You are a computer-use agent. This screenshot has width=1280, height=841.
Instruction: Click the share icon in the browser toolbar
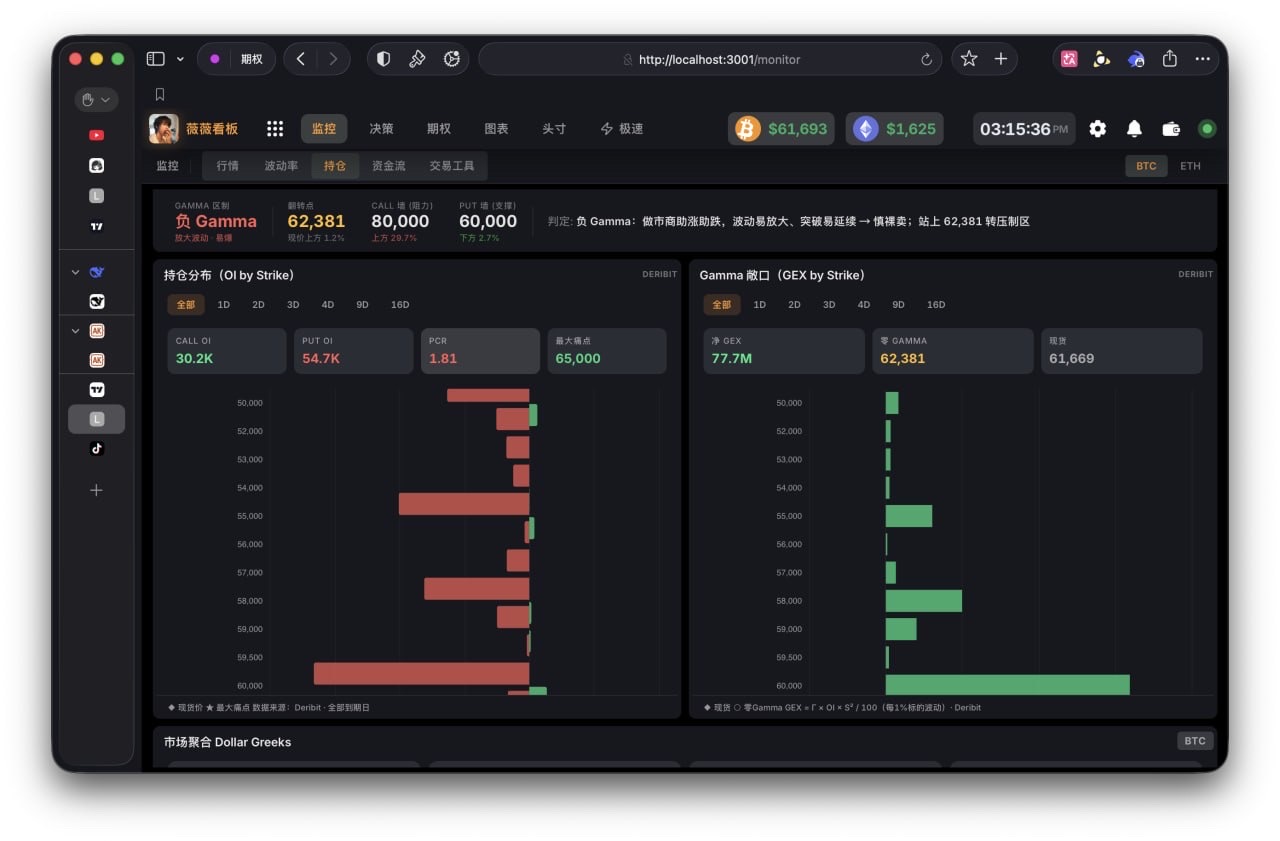(x=1169, y=59)
